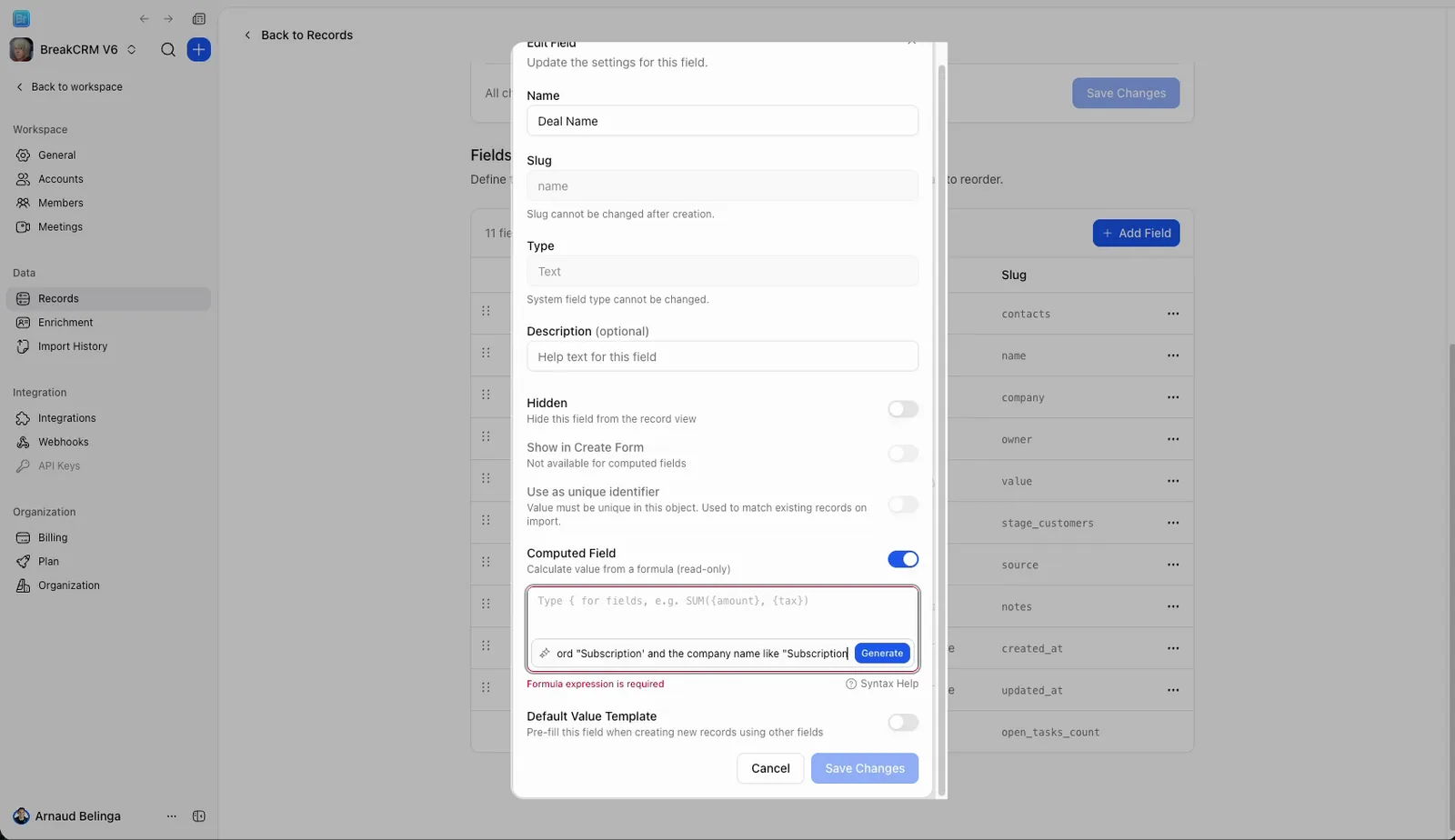Click Add Field button
This screenshot has height=840, width=1455.
pyautogui.click(x=1136, y=233)
